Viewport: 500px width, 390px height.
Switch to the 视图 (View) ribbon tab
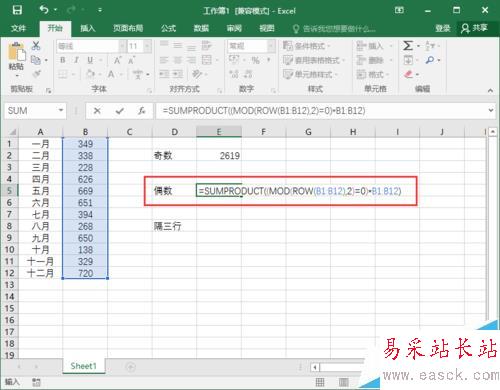(x=267, y=28)
